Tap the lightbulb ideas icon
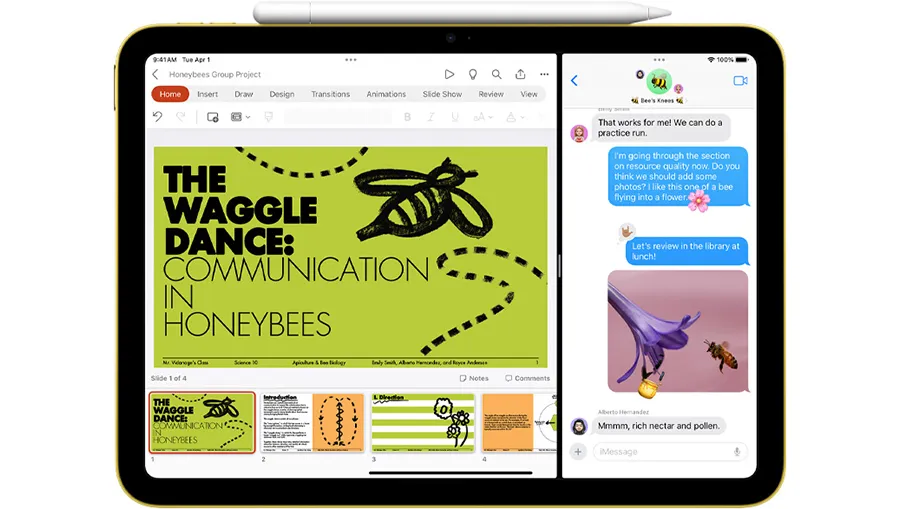Screen dimensions: 900x509 (472, 74)
